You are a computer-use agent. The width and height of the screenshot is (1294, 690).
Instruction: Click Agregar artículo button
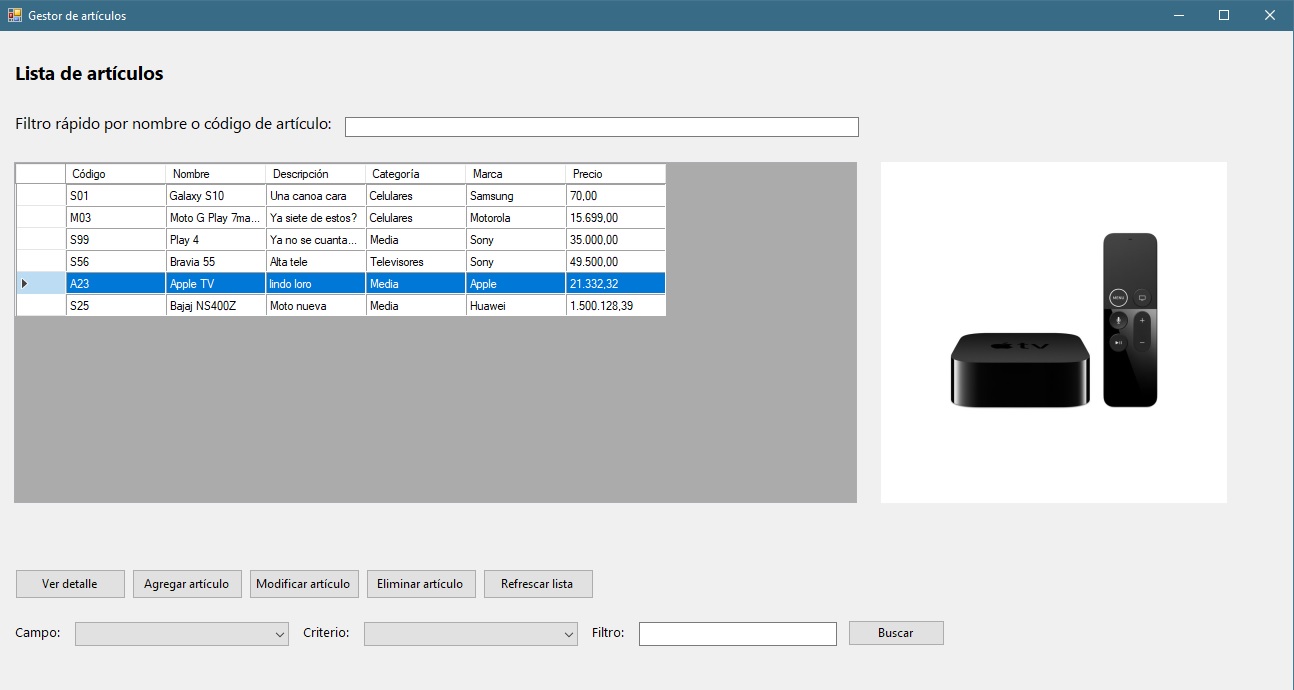point(187,584)
